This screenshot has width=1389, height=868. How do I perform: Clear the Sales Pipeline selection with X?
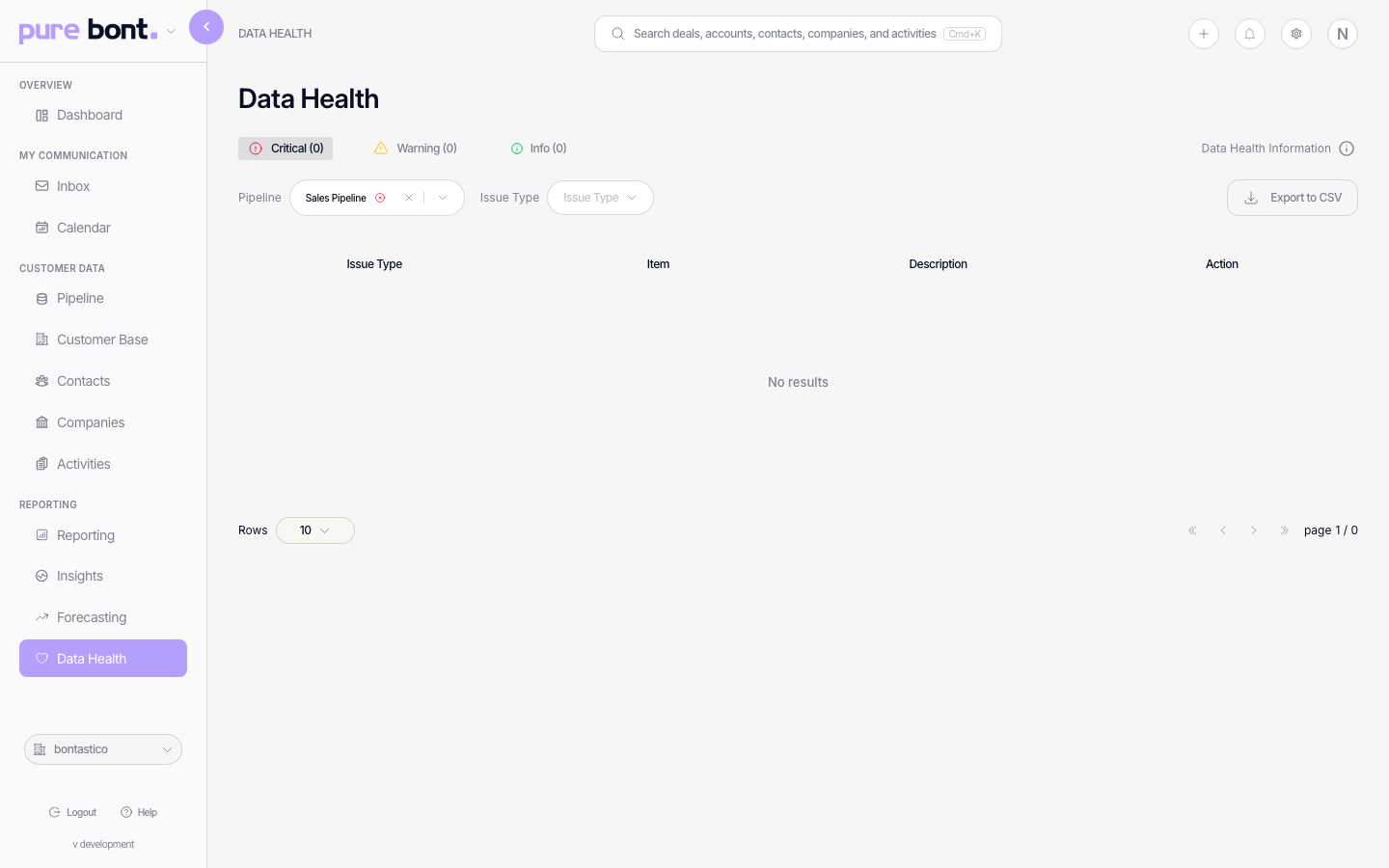tap(409, 198)
